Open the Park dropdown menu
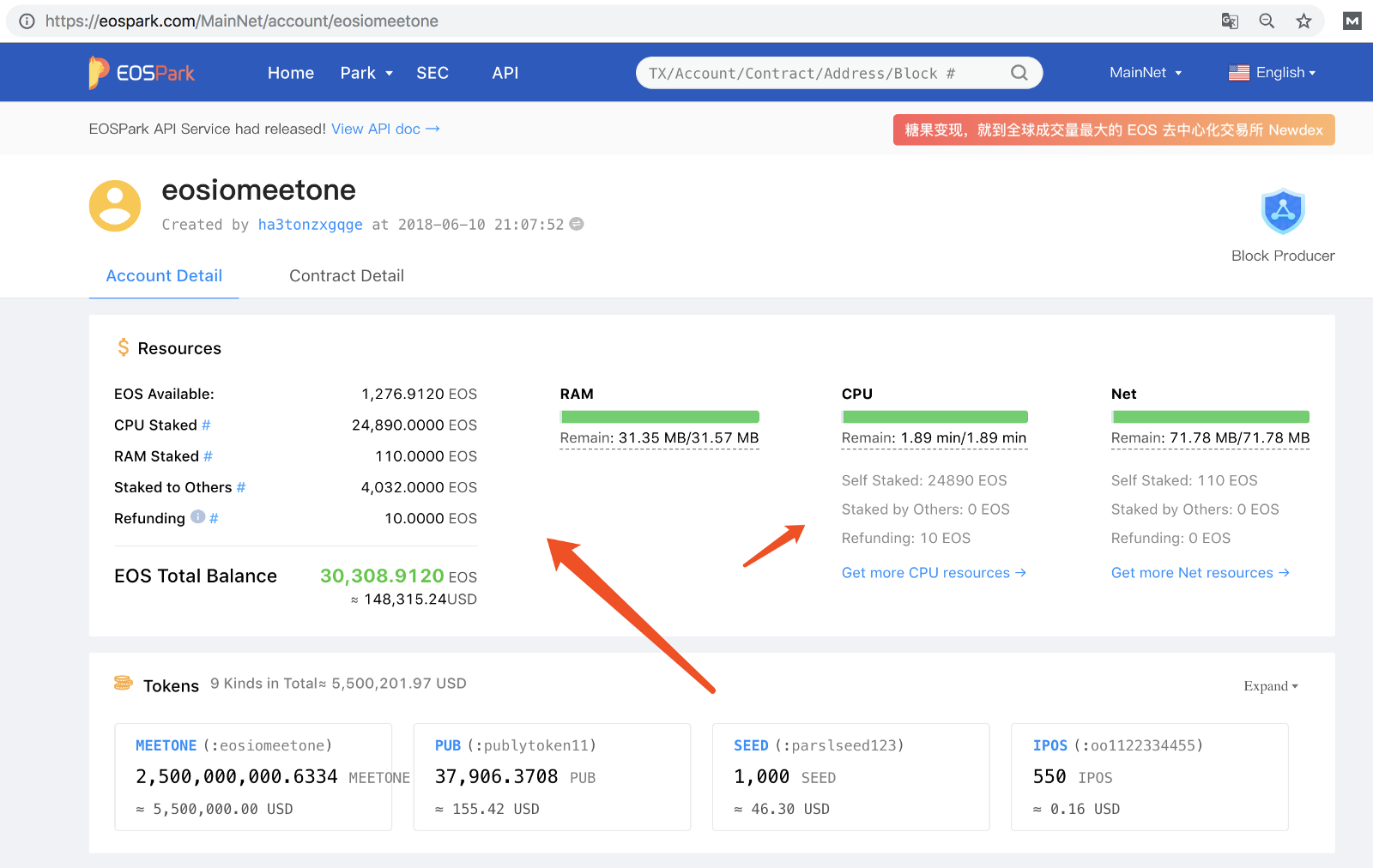 [x=366, y=73]
